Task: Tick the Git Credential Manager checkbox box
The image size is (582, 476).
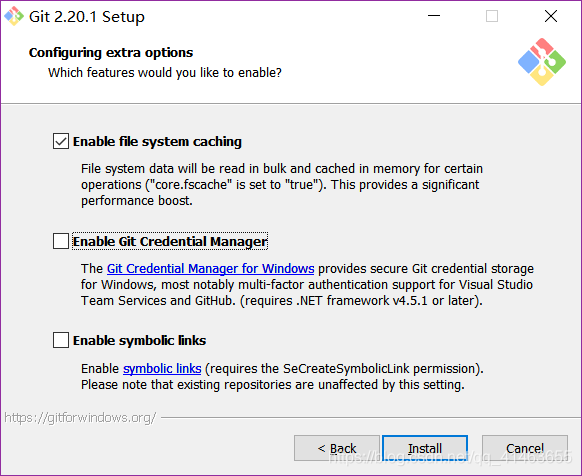Action: coord(61,241)
